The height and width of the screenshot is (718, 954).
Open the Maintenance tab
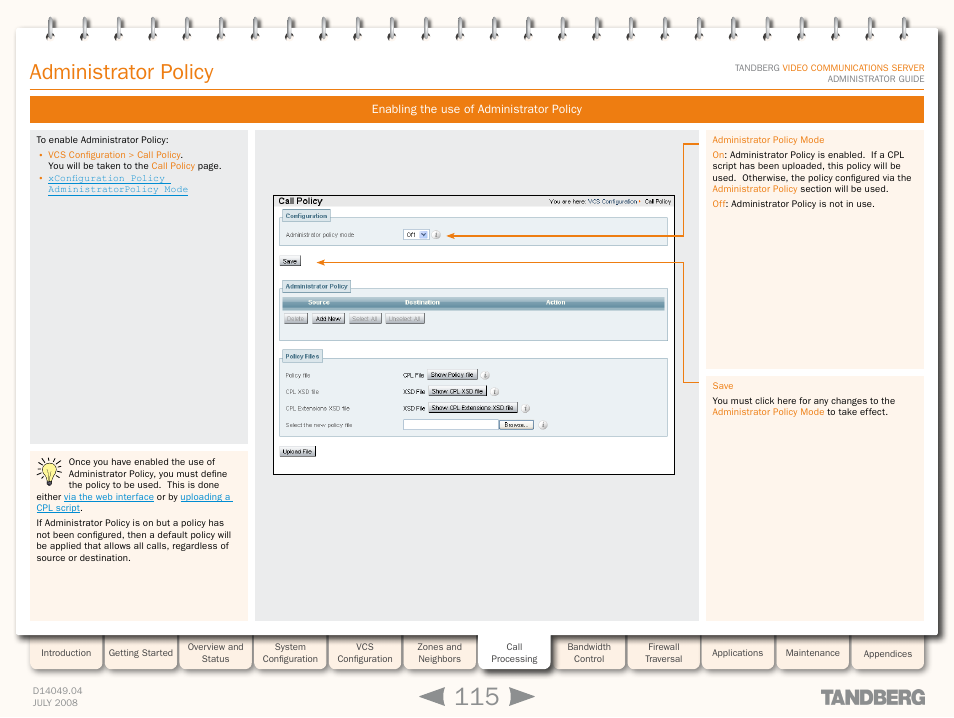tap(812, 653)
